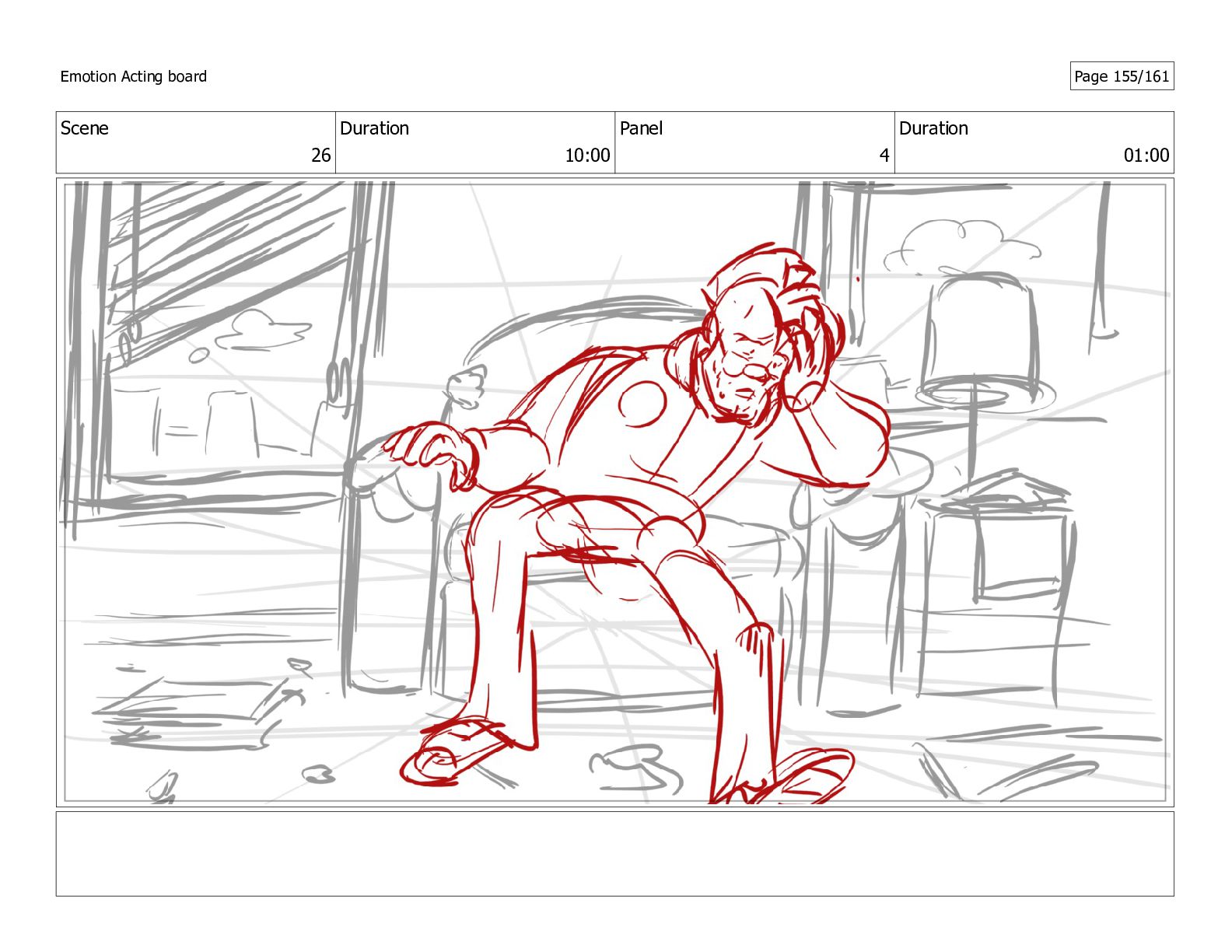
Task: Click the empty notes box below the panel
Action: 614,854
